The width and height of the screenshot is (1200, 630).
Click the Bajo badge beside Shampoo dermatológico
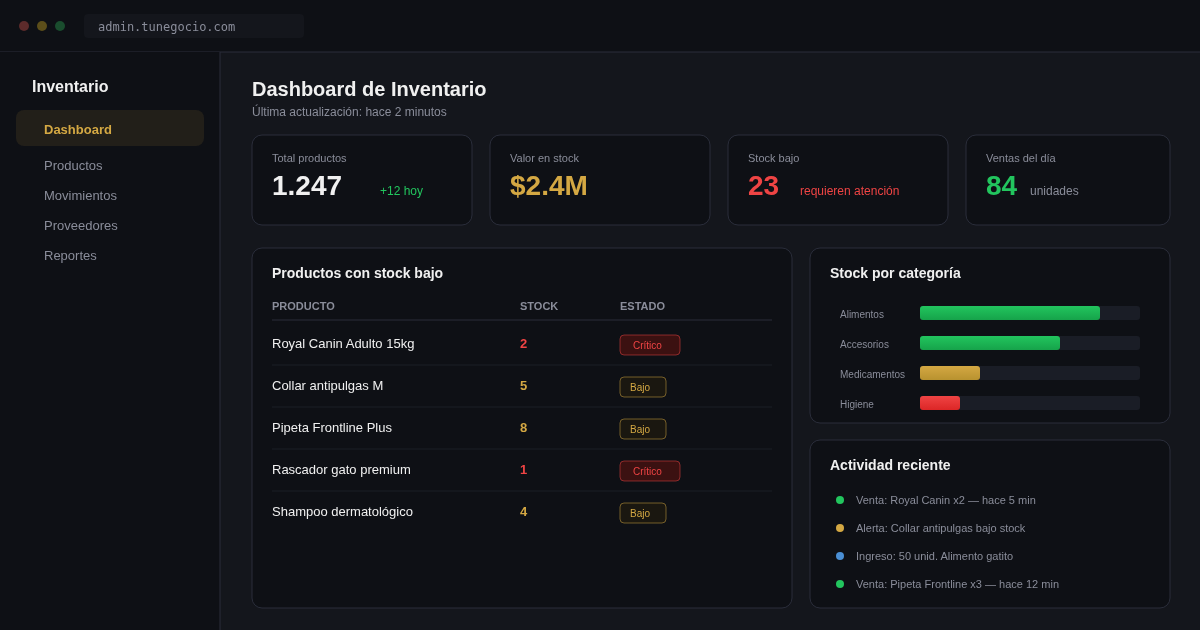[x=642, y=512]
